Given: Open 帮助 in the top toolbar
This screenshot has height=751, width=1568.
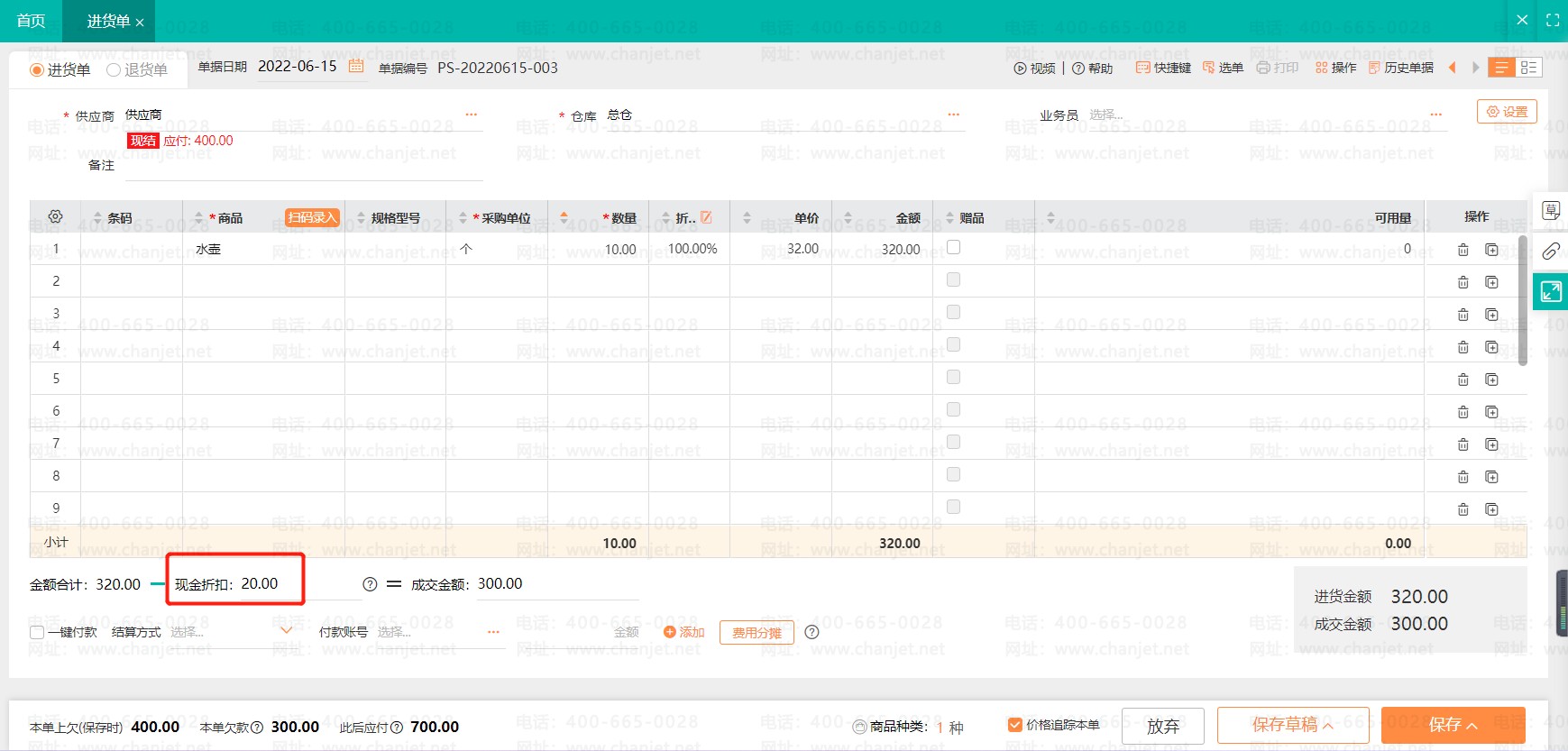Looking at the screenshot, I should pos(1092,68).
